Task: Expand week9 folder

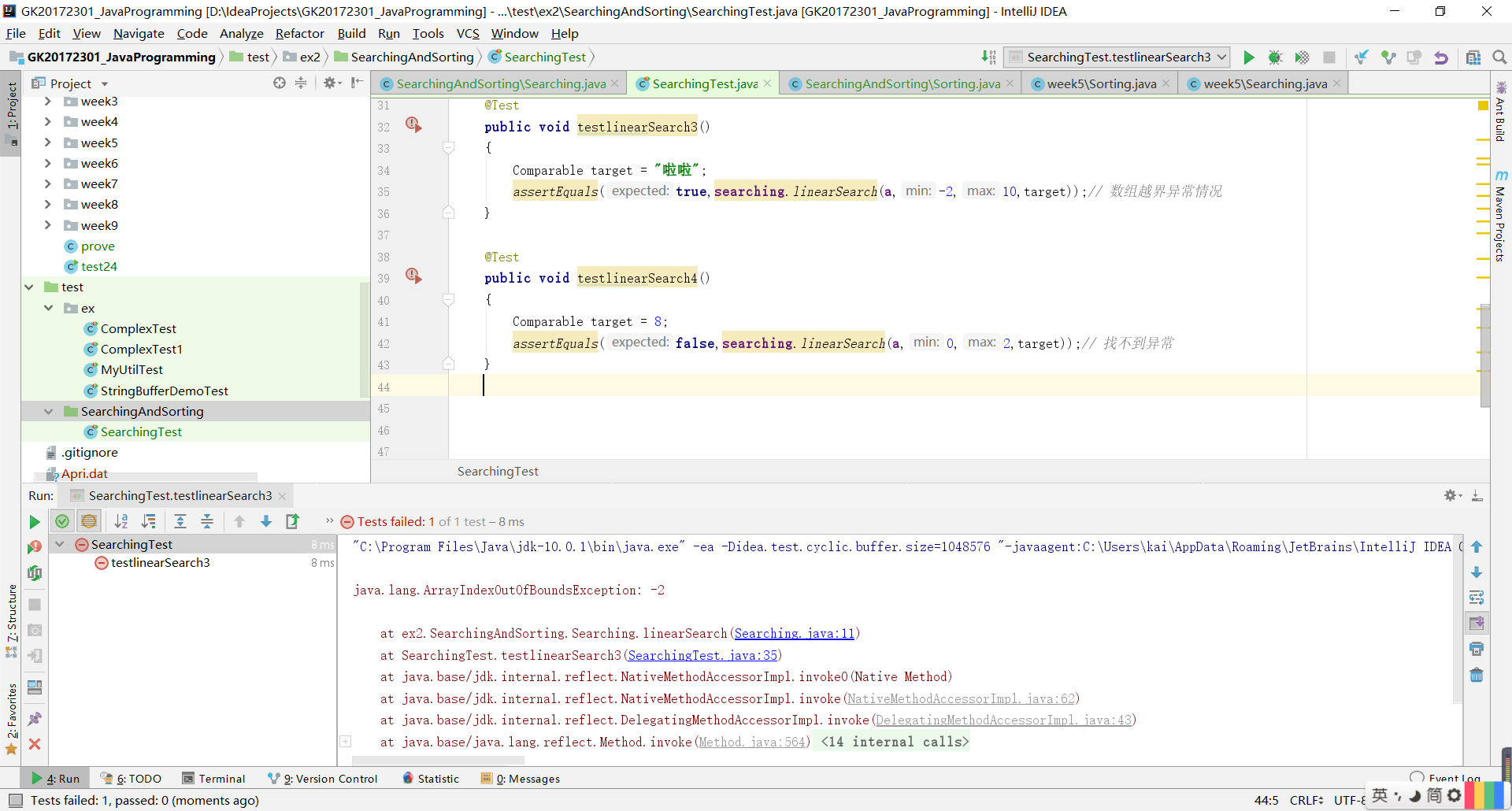Action: point(48,226)
